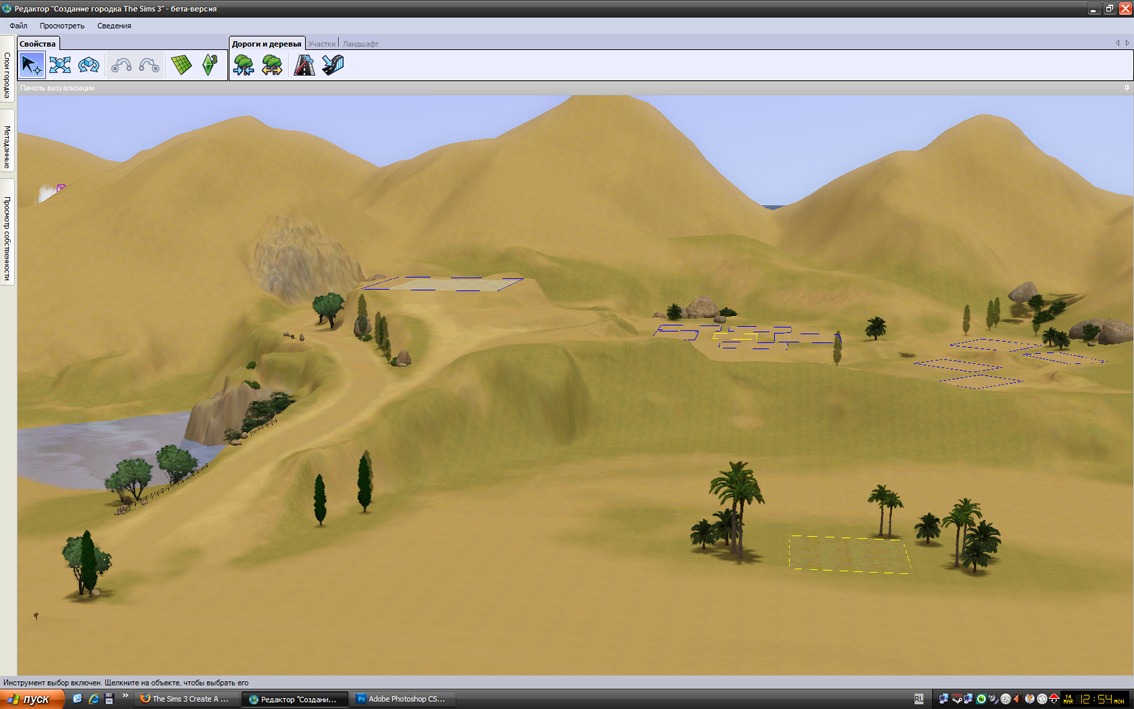Click the RL language indicator in taskbar
Viewport: 1134px width, 709px height.
click(918, 699)
